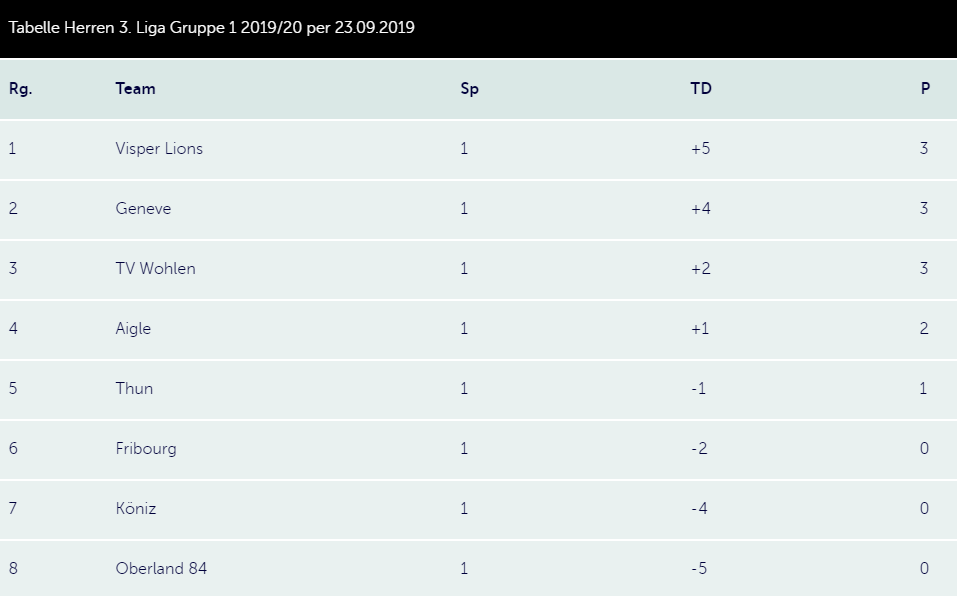
Task: Click on the Aigle team name
Action: tap(133, 329)
